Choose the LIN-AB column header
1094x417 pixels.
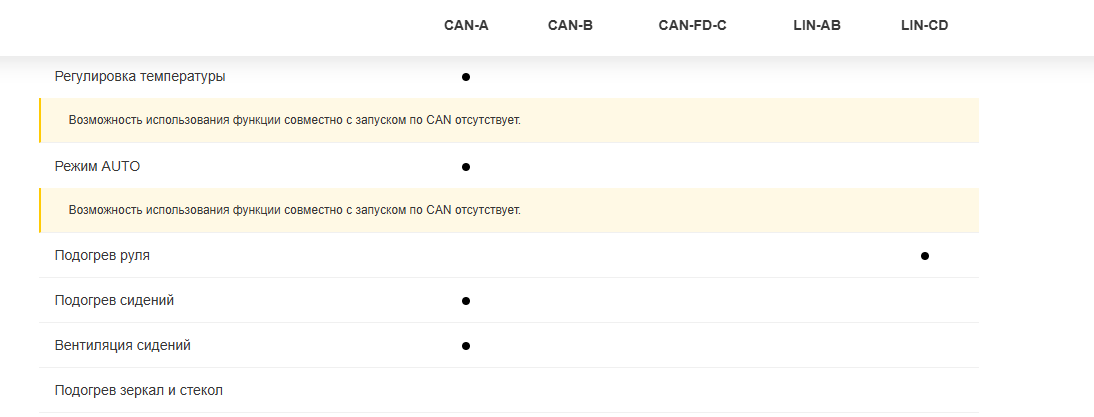point(816,25)
